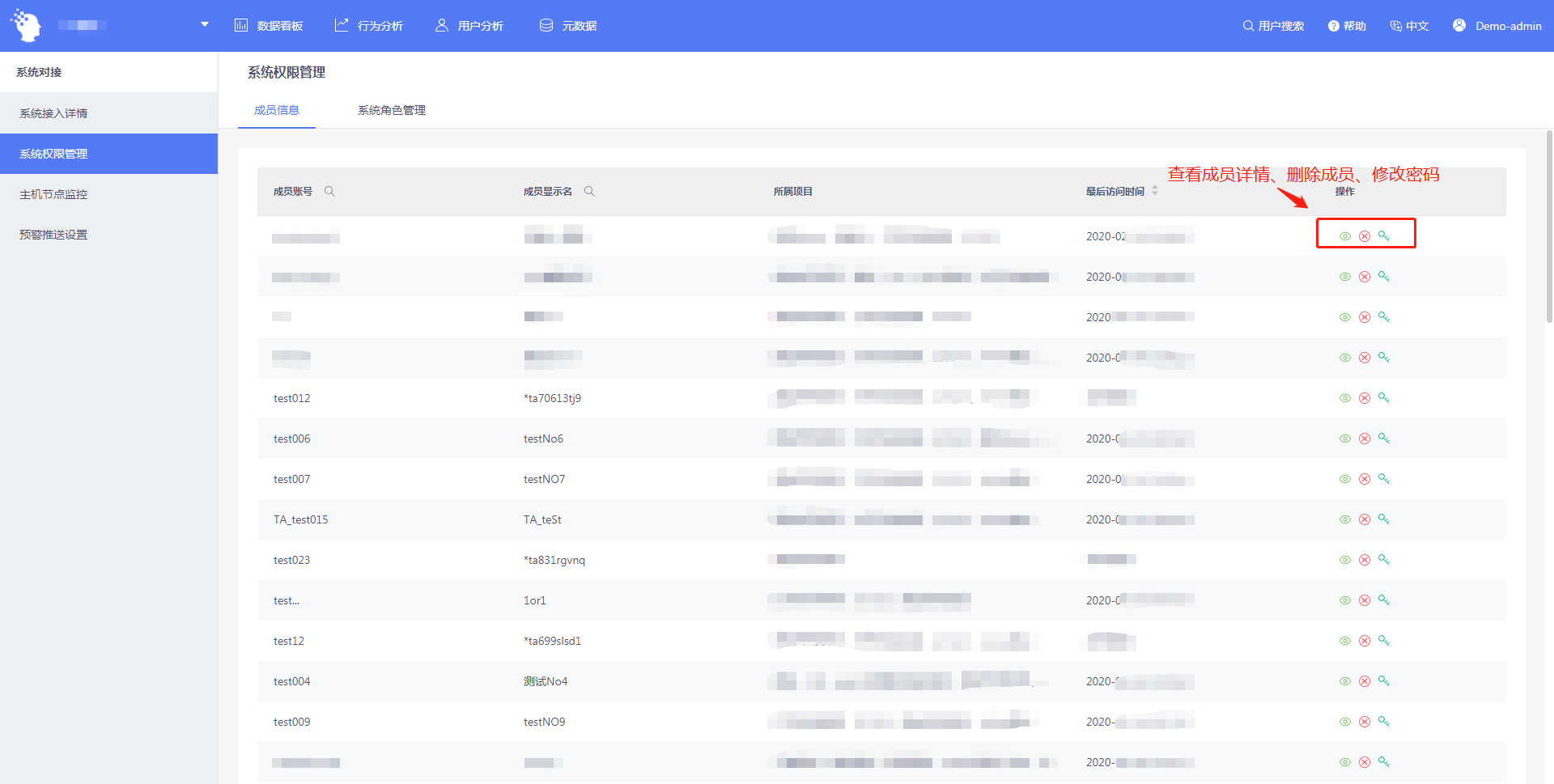
Task: Open the 用户分析 menu
Action: click(x=469, y=26)
